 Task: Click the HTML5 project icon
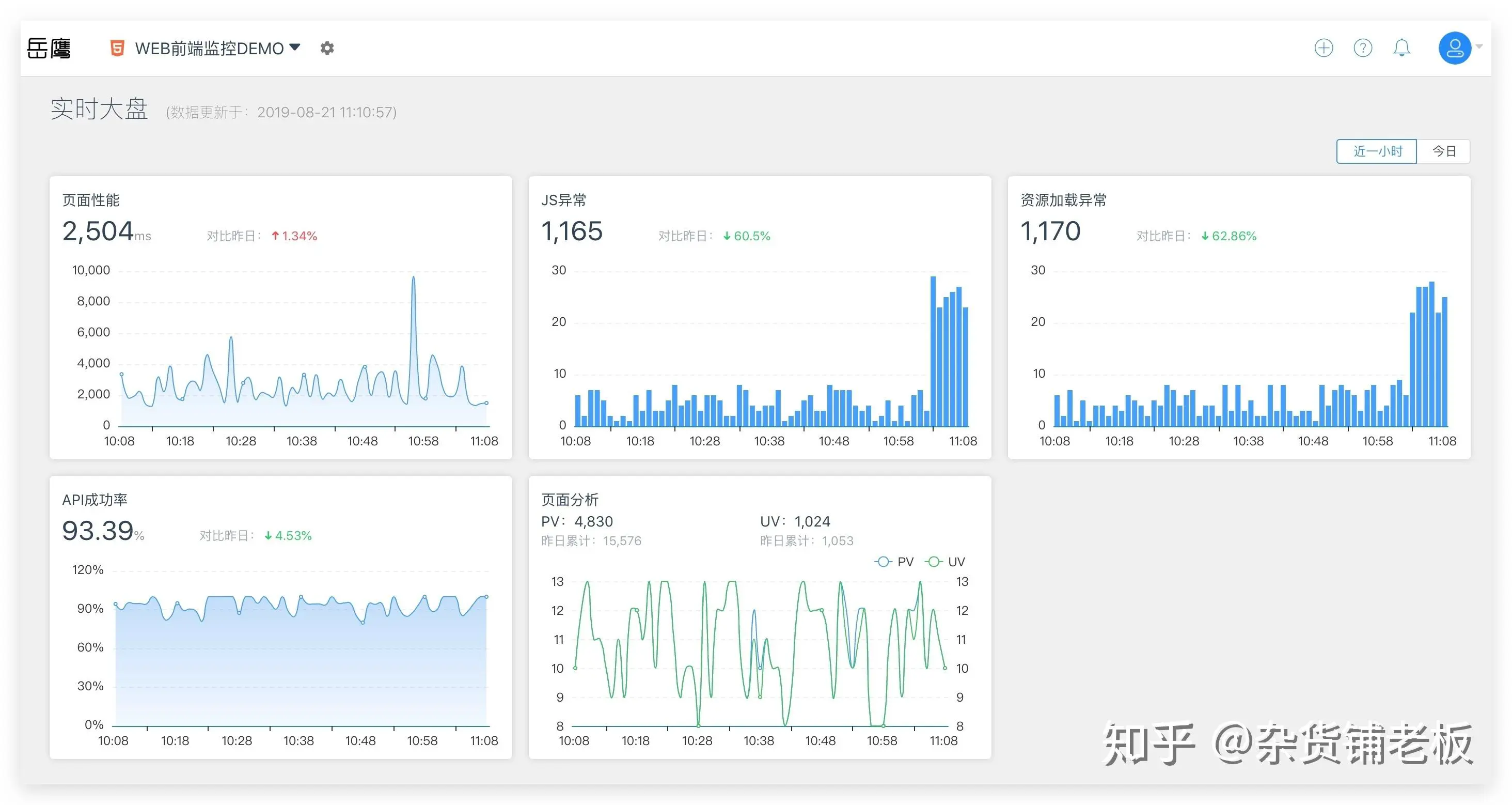(117, 48)
